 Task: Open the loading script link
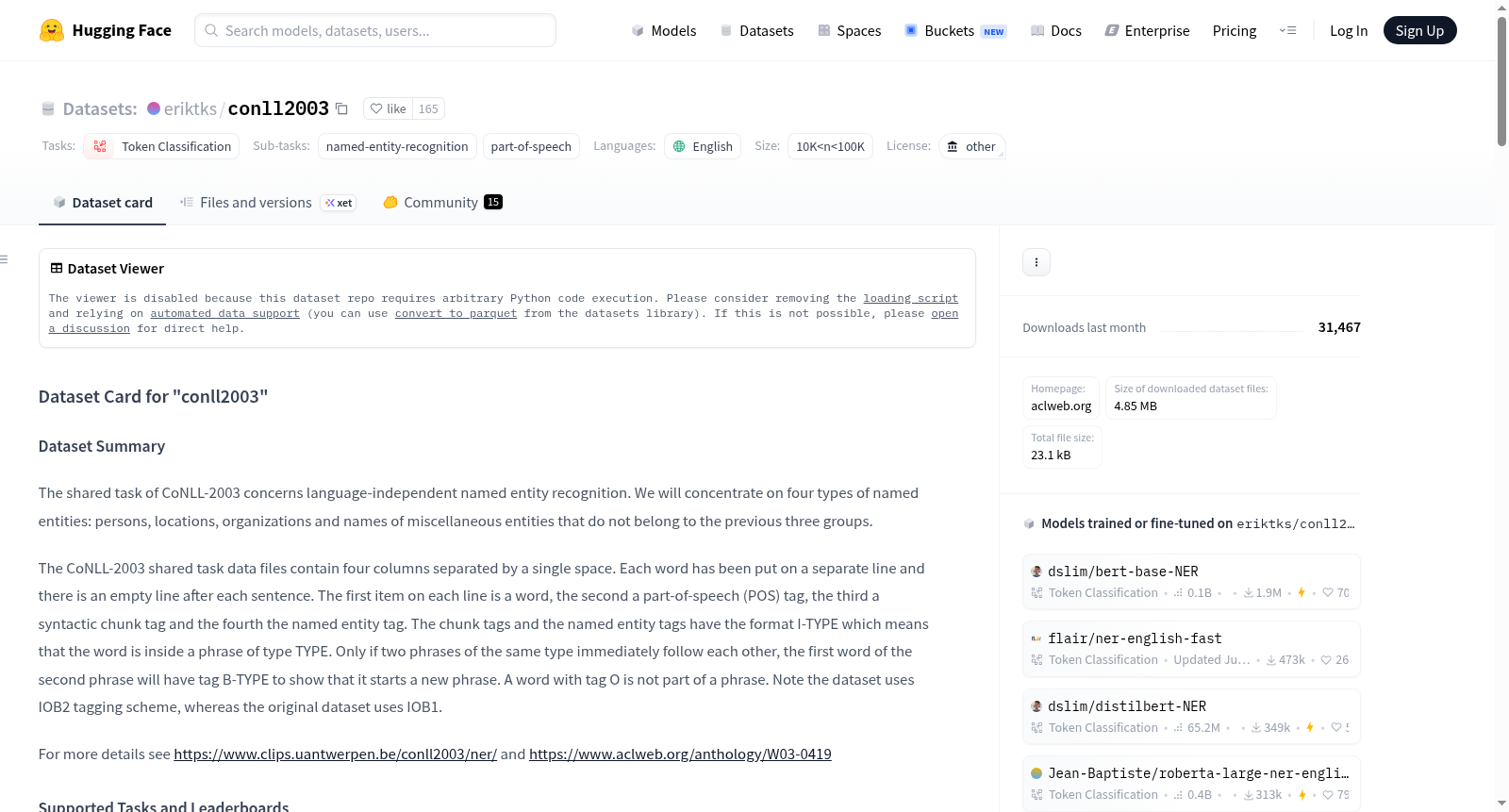point(910,298)
